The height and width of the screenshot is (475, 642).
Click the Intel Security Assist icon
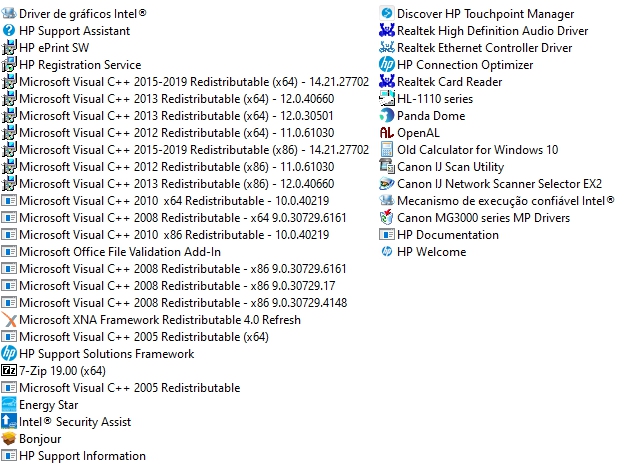9,421
